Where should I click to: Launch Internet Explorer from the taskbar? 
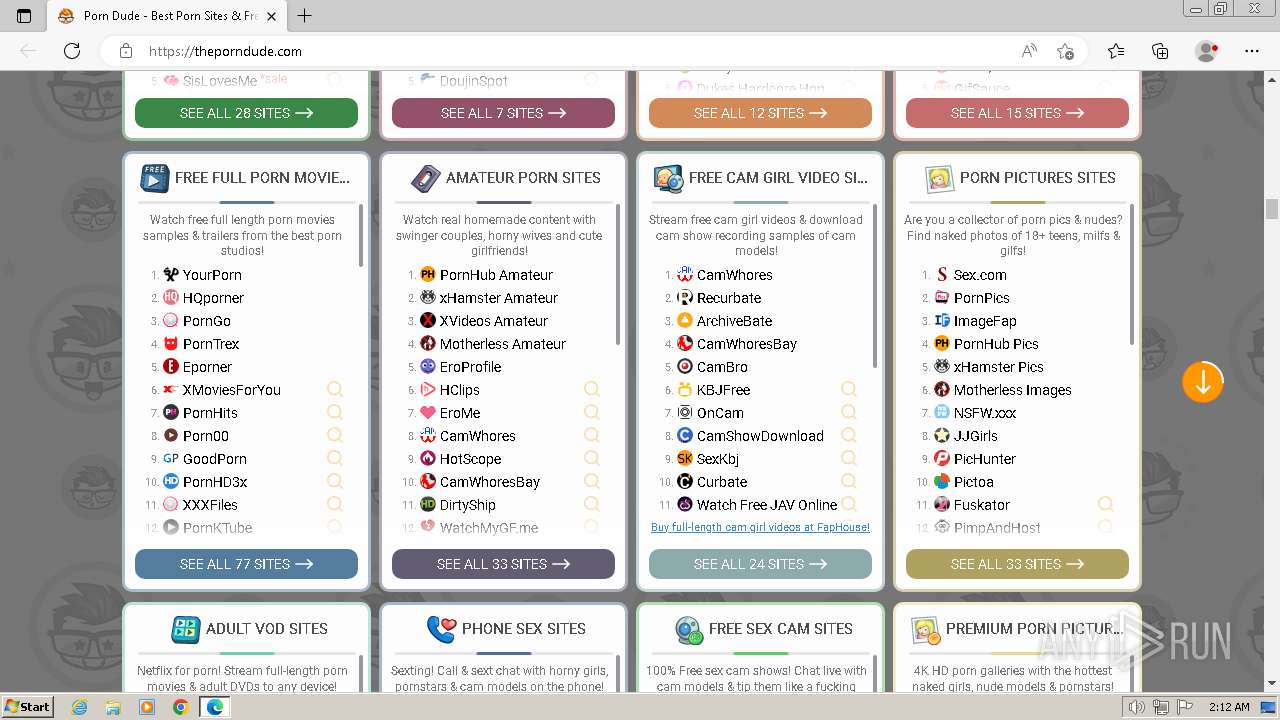[80, 707]
